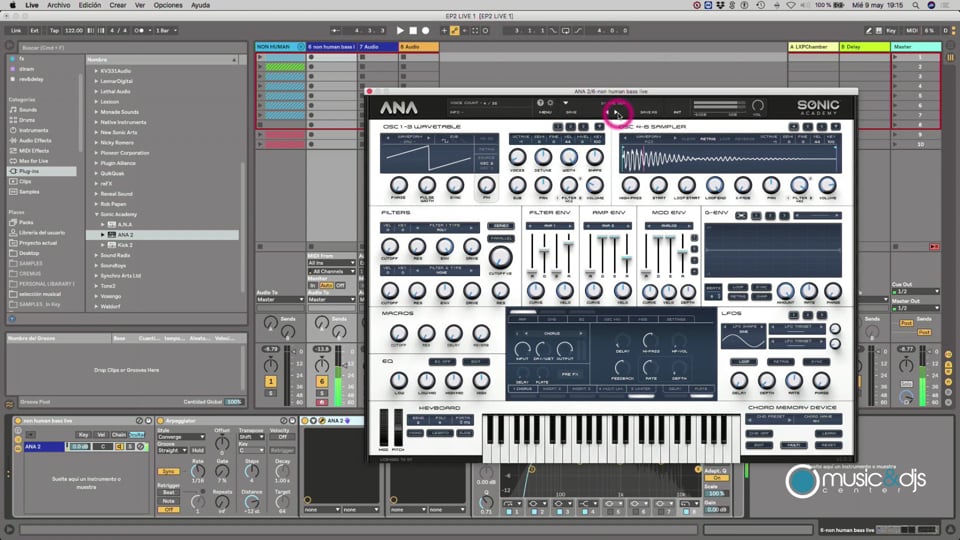960x540 pixels.
Task: Click the OSC wavetable DETUNE knob
Action: [543, 157]
